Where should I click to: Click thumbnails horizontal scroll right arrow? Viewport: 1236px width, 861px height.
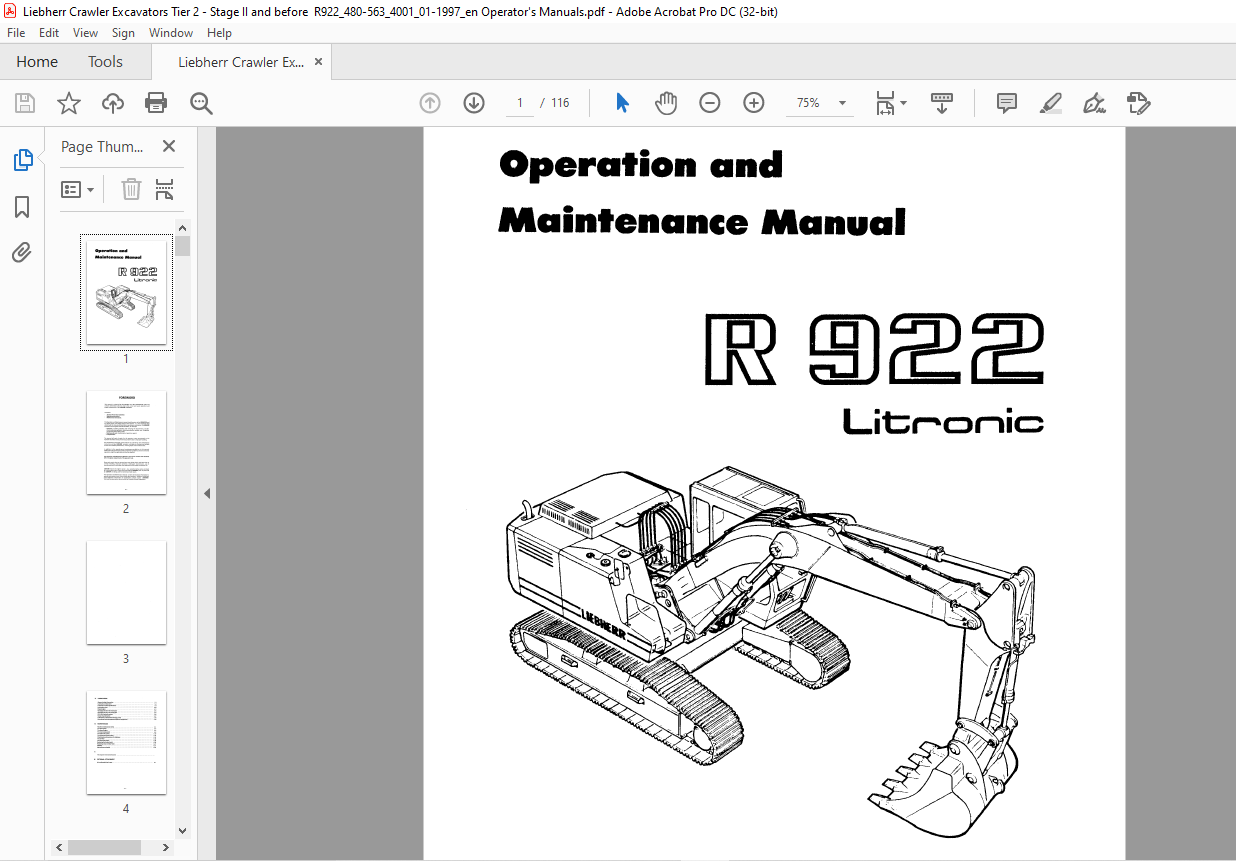pos(168,847)
